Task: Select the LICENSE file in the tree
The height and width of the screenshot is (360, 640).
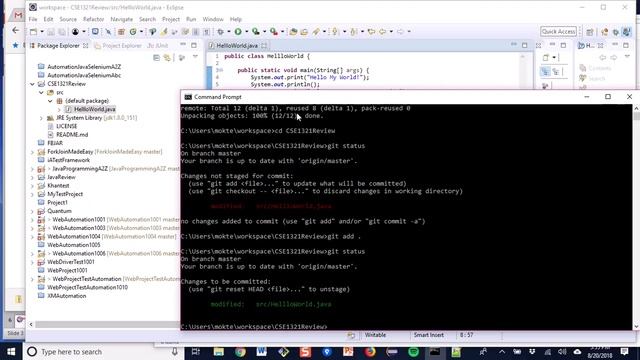Action: click(x=67, y=127)
